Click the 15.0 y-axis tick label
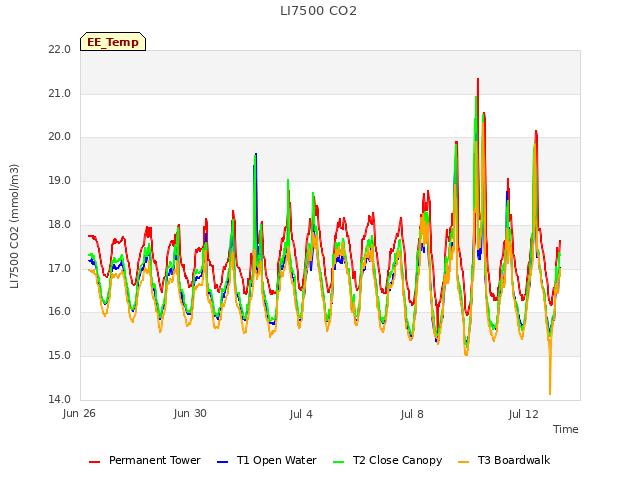This screenshot has width=640, height=480. (x=60, y=356)
